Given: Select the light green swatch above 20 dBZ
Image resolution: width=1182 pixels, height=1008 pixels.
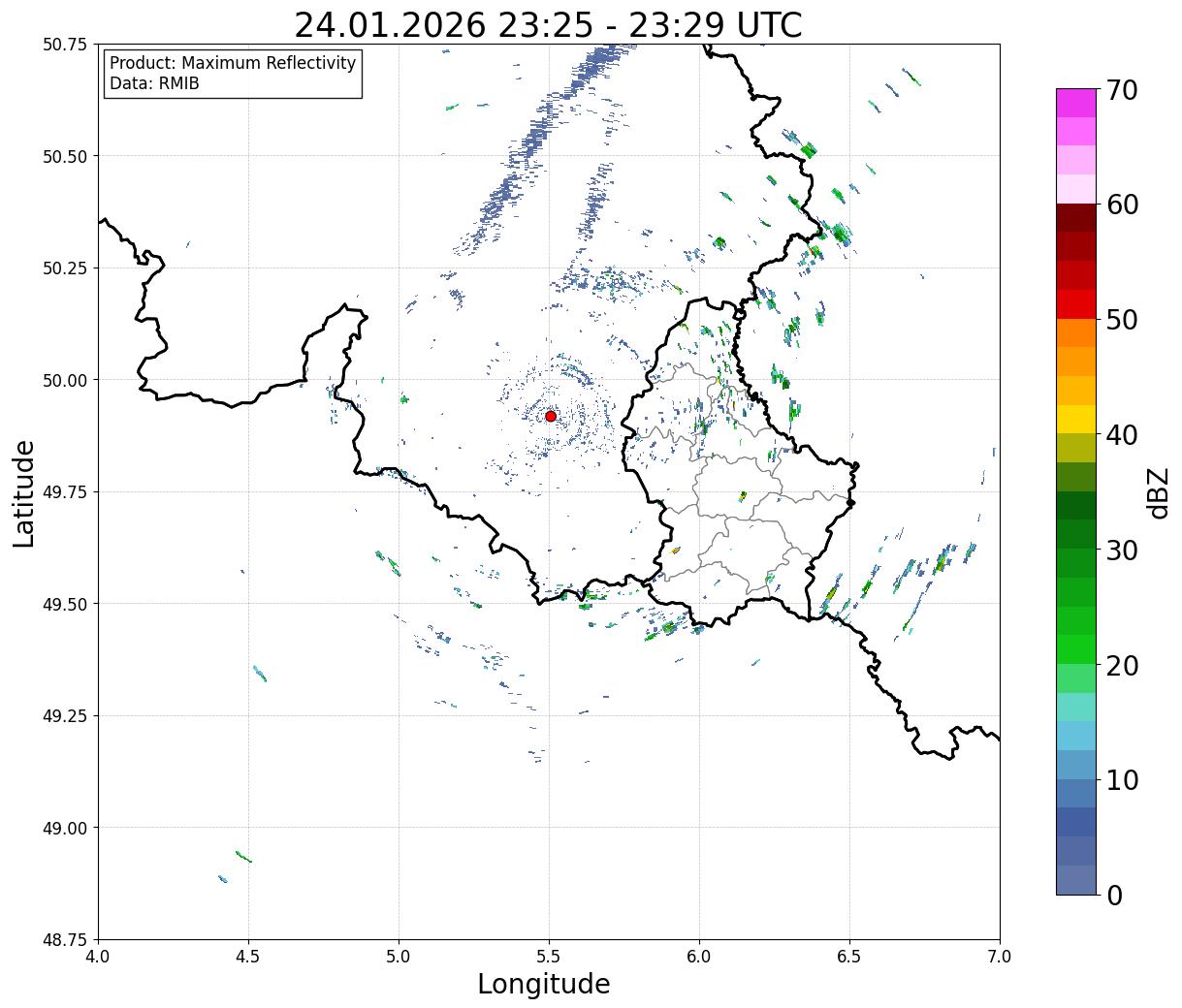Looking at the screenshot, I should [1075, 677].
